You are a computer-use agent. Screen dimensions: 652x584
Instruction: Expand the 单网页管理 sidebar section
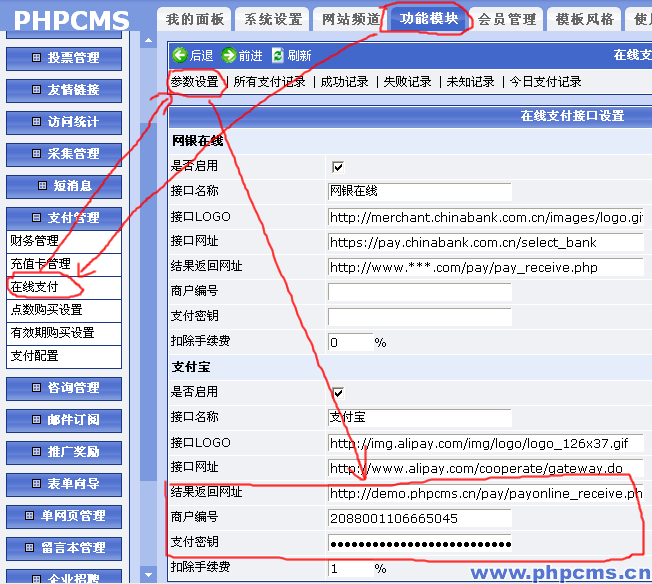pyautogui.click(x=64, y=516)
